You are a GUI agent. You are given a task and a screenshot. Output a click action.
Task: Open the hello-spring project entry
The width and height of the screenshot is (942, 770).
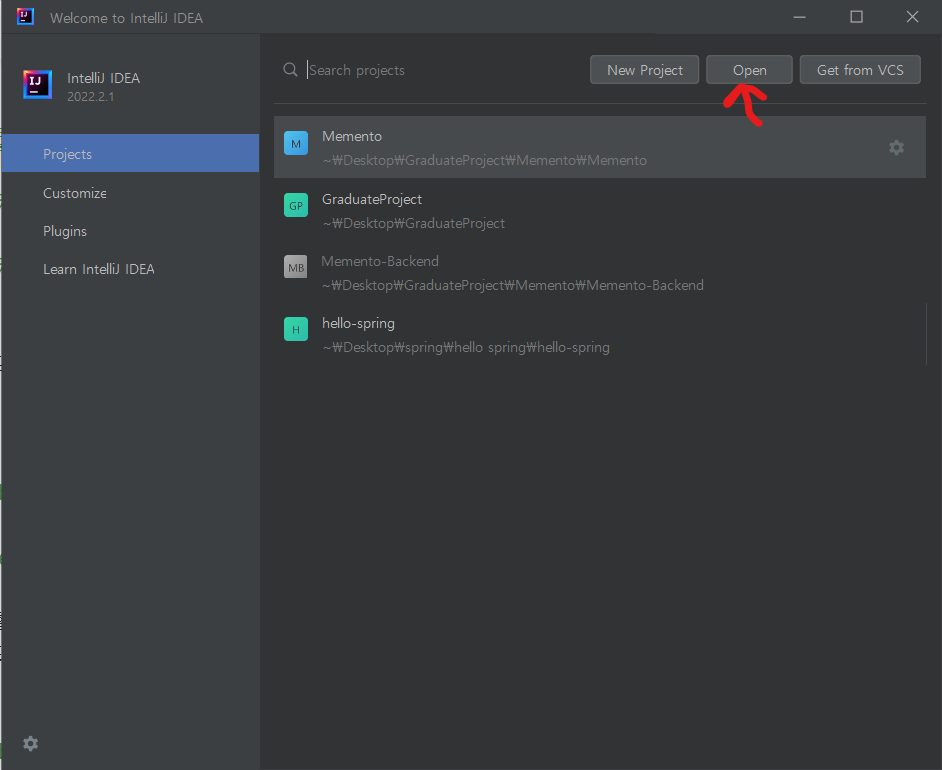coord(600,335)
